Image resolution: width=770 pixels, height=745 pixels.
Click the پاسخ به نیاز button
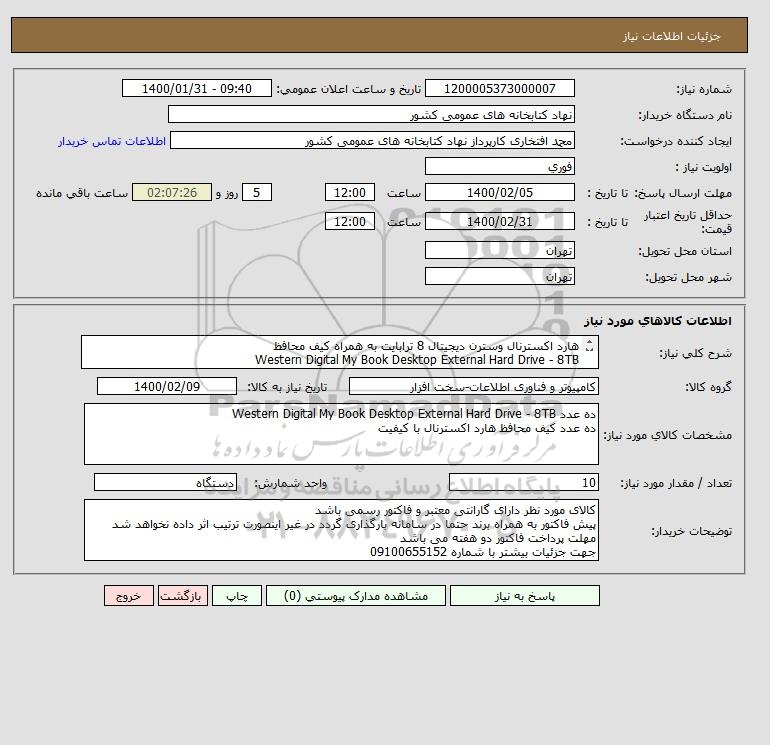pos(524,596)
